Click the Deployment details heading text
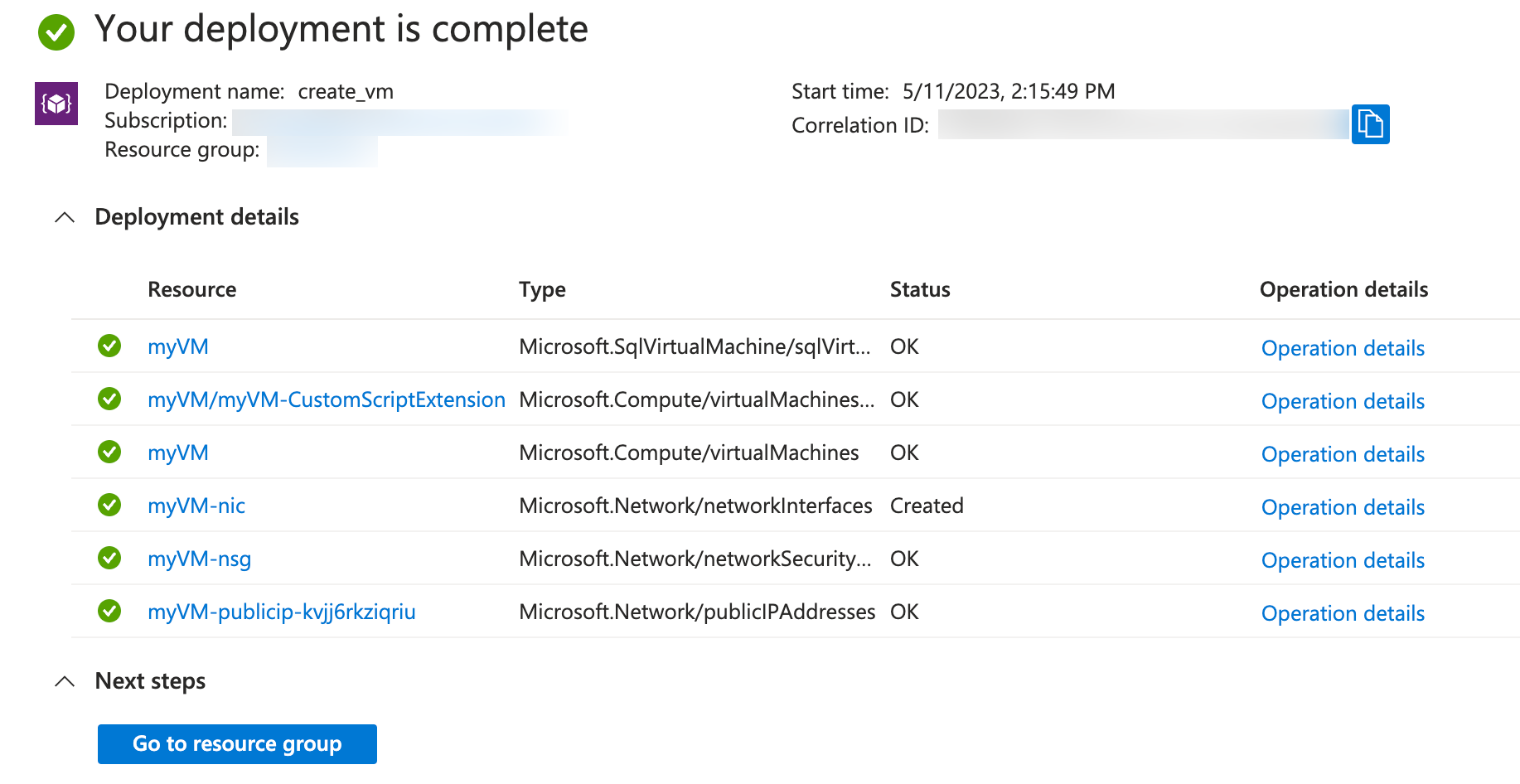This screenshot has width=1520, height=784. 197,217
